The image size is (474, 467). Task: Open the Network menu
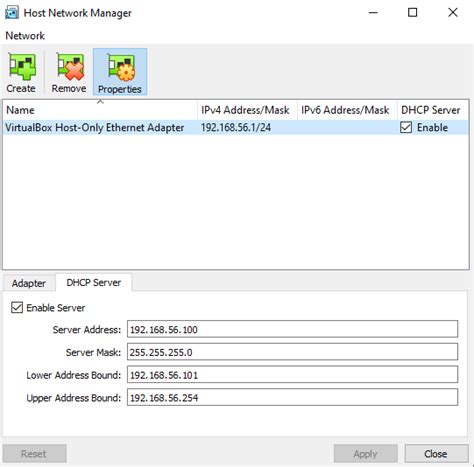[x=25, y=36]
